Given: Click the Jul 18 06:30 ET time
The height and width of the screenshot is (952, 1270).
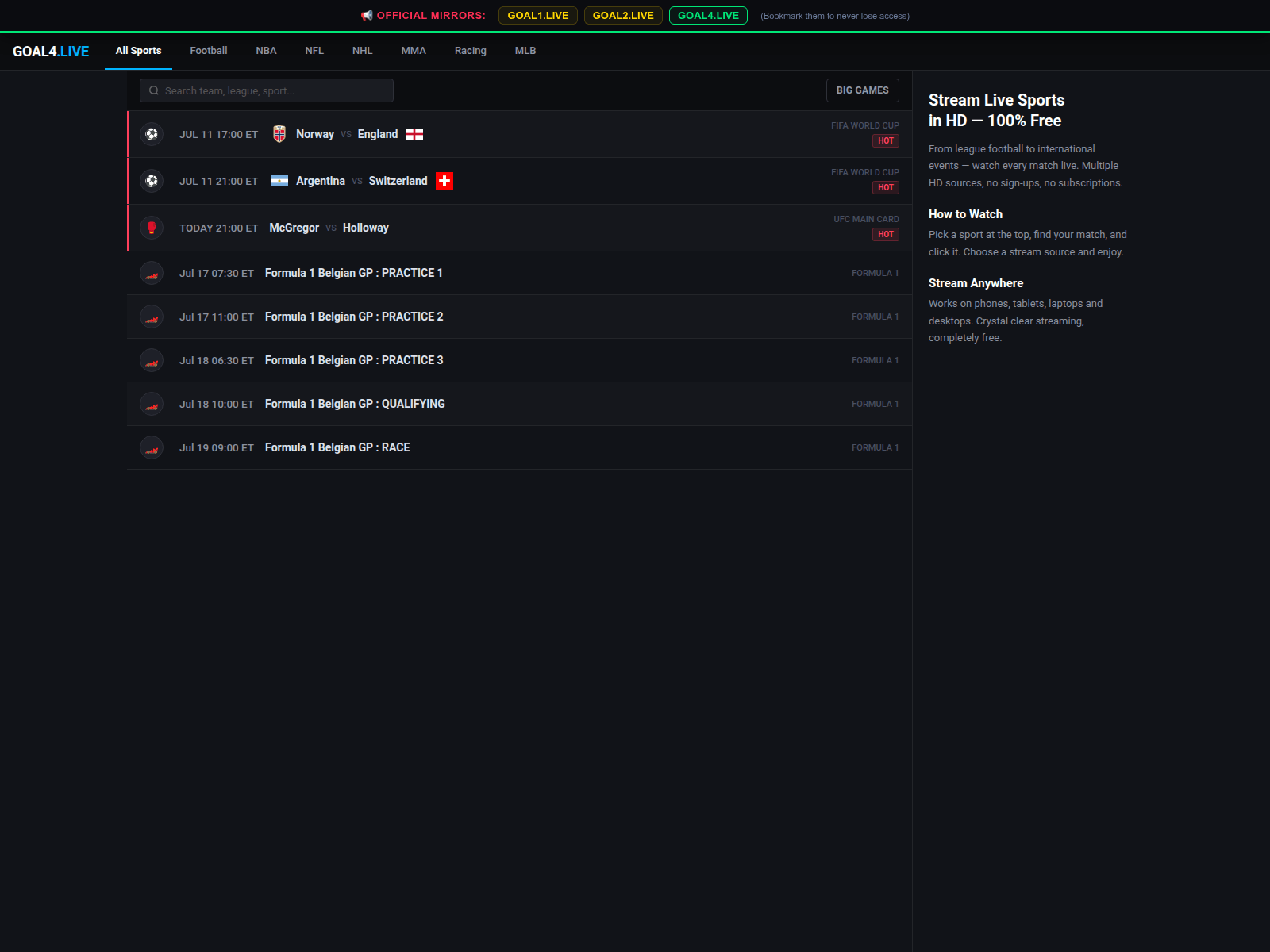Looking at the screenshot, I should (217, 360).
